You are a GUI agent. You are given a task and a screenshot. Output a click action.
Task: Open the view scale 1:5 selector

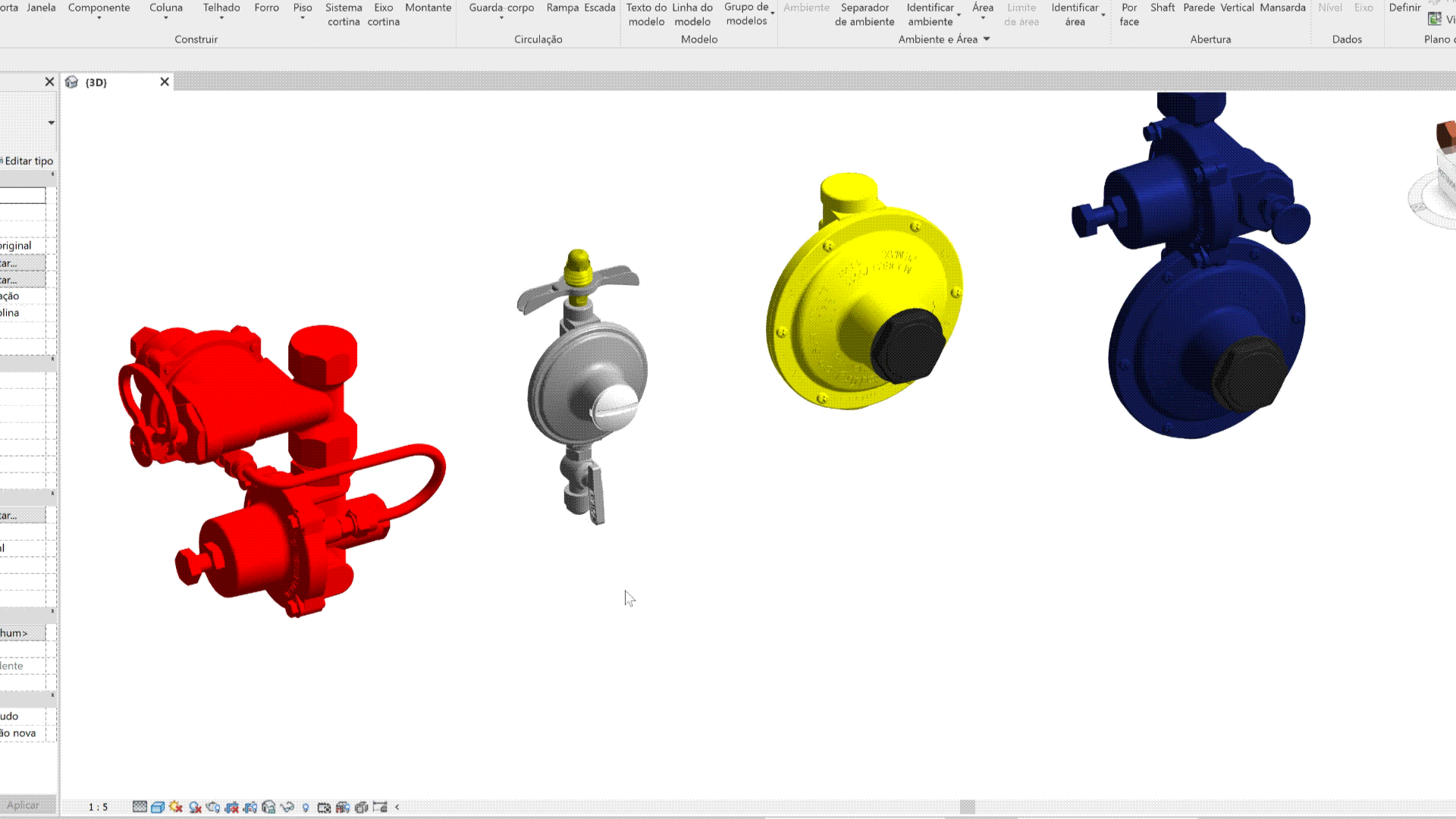[98, 807]
